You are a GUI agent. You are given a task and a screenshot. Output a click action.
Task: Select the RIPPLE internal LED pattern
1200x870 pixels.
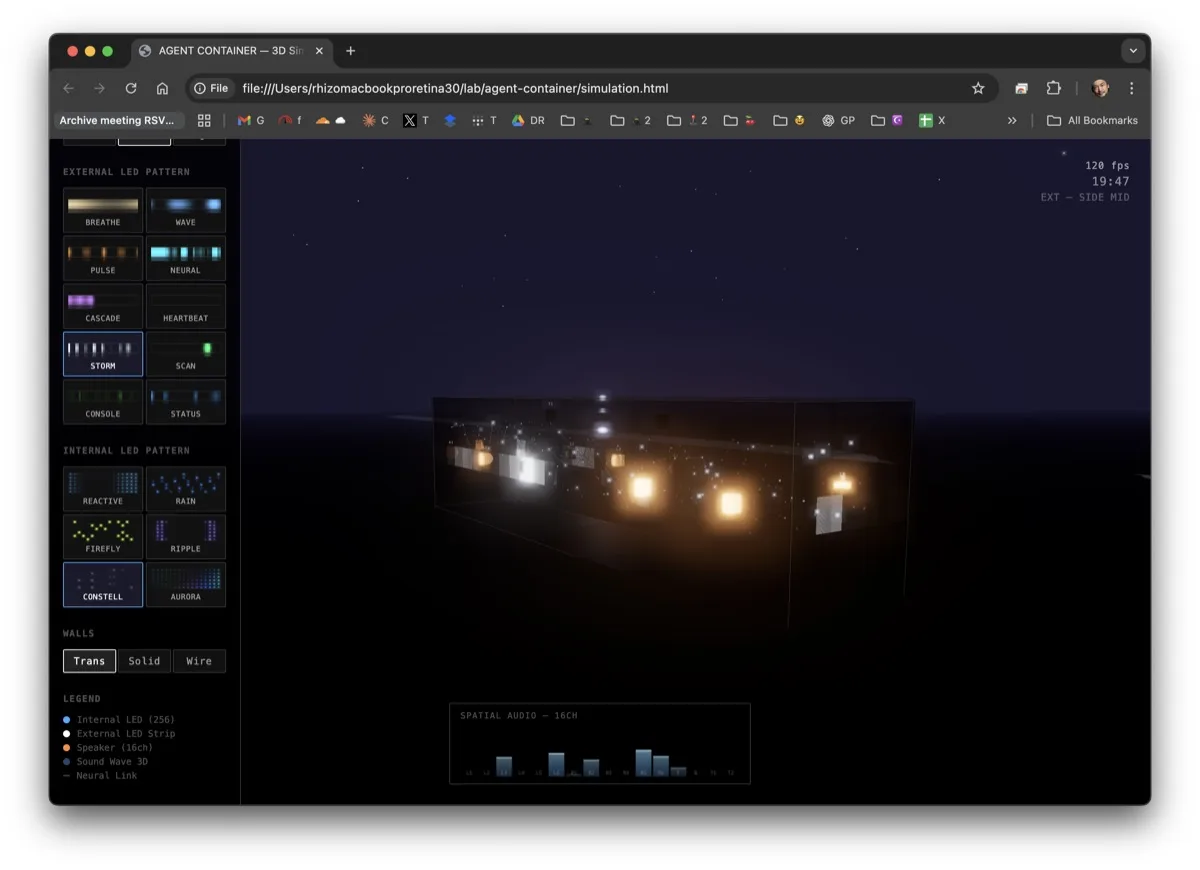click(x=186, y=537)
